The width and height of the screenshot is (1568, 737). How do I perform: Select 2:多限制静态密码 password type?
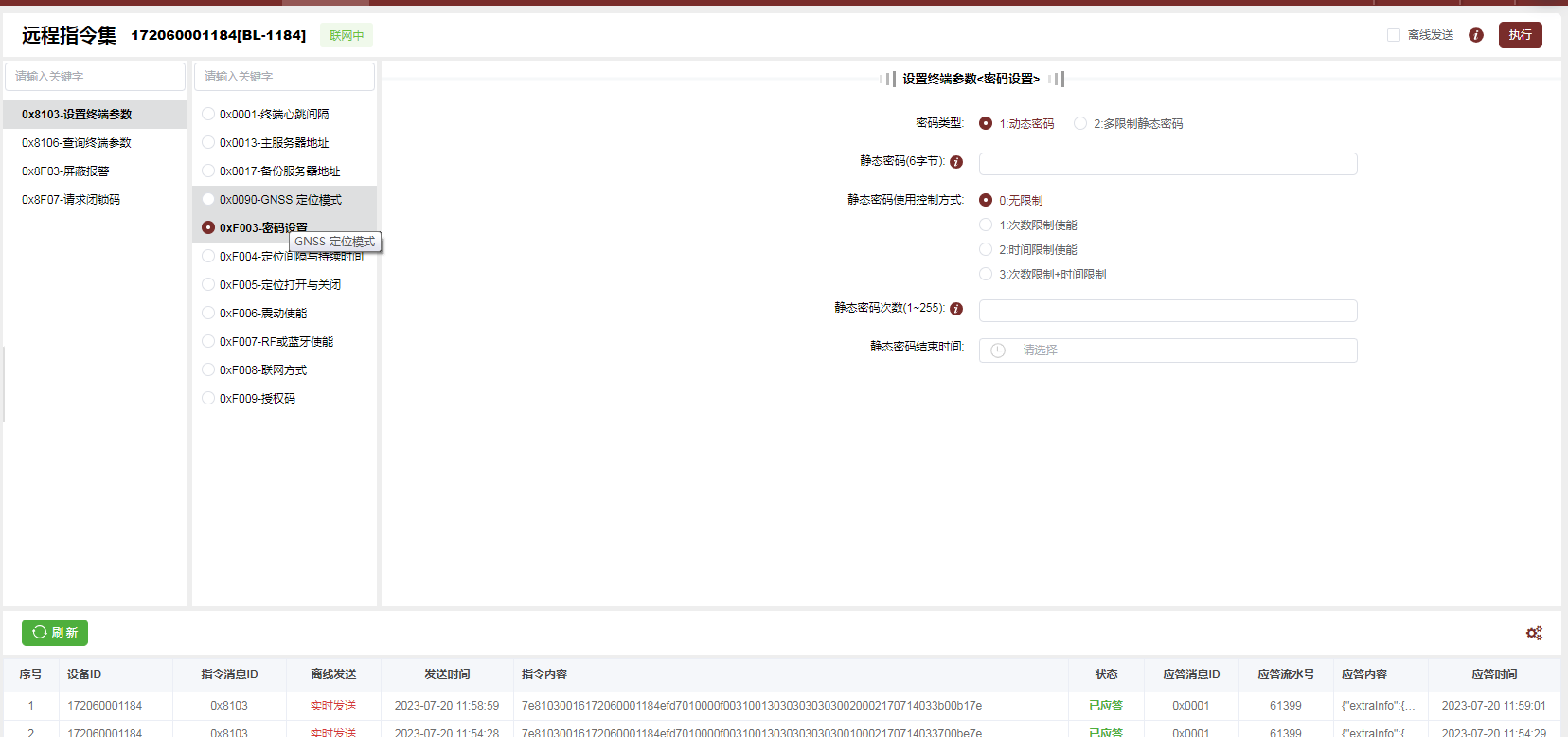coord(1080,124)
